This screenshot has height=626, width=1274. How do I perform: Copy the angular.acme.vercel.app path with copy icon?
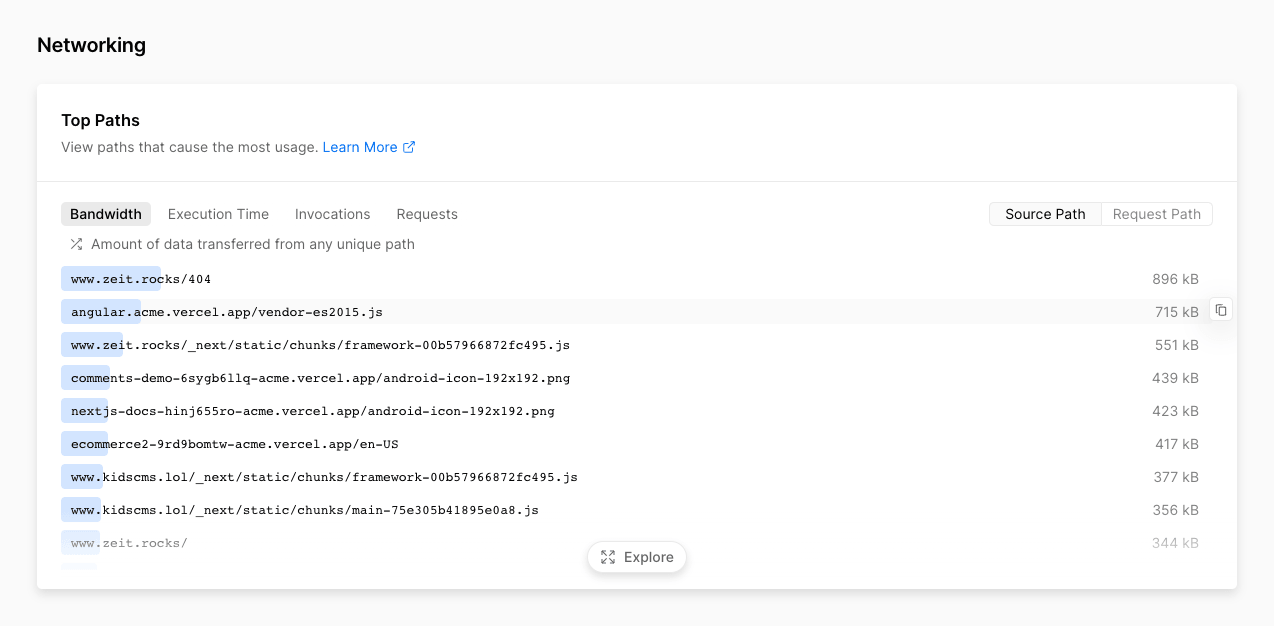[x=1221, y=310]
